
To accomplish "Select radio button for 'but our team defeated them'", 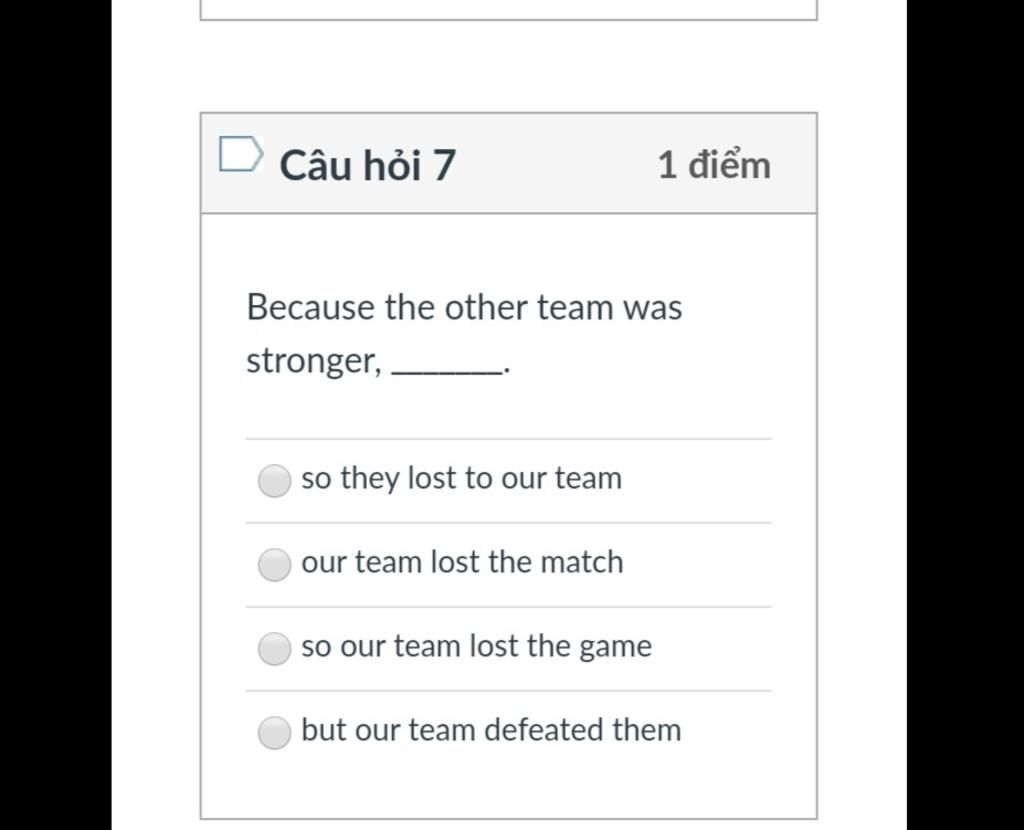I will tap(274, 732).
